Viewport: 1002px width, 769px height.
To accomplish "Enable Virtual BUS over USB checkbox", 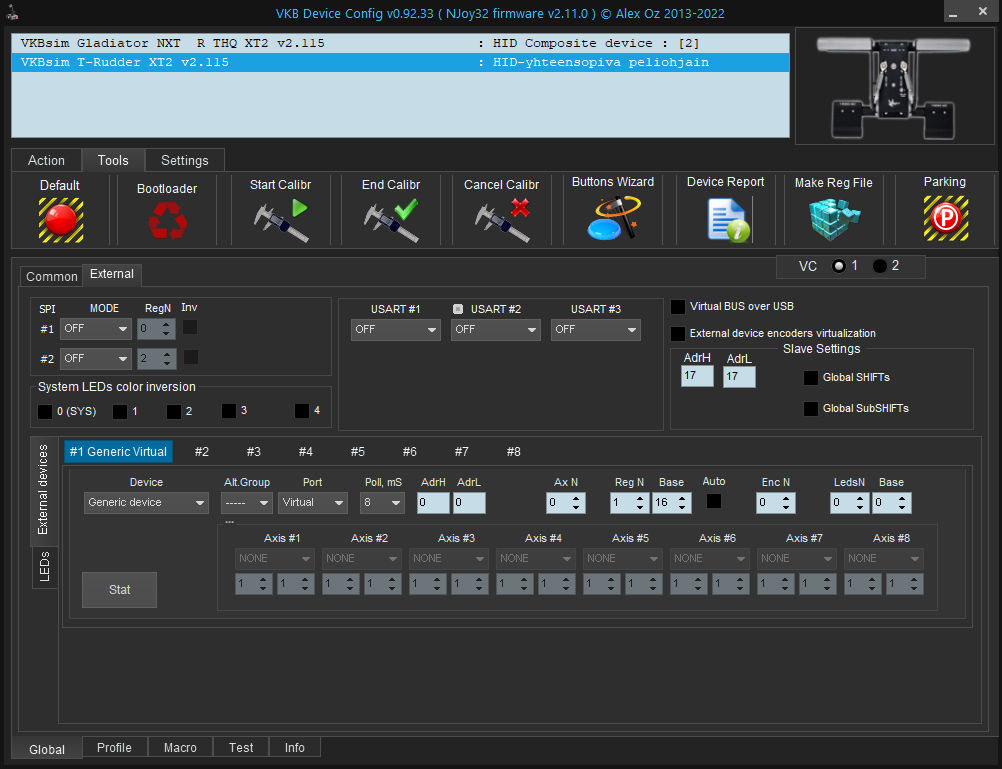I will [678, 307].
